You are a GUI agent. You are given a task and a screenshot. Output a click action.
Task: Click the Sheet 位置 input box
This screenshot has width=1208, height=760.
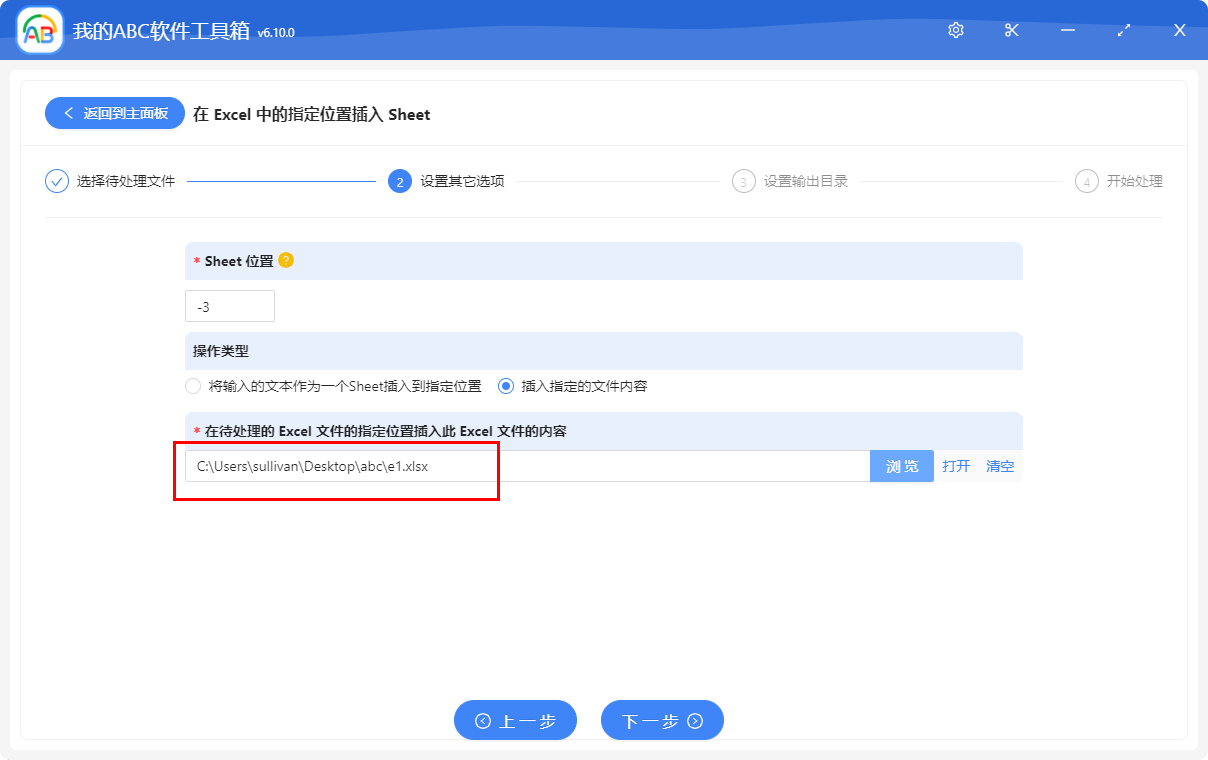(x=230, y=306)
